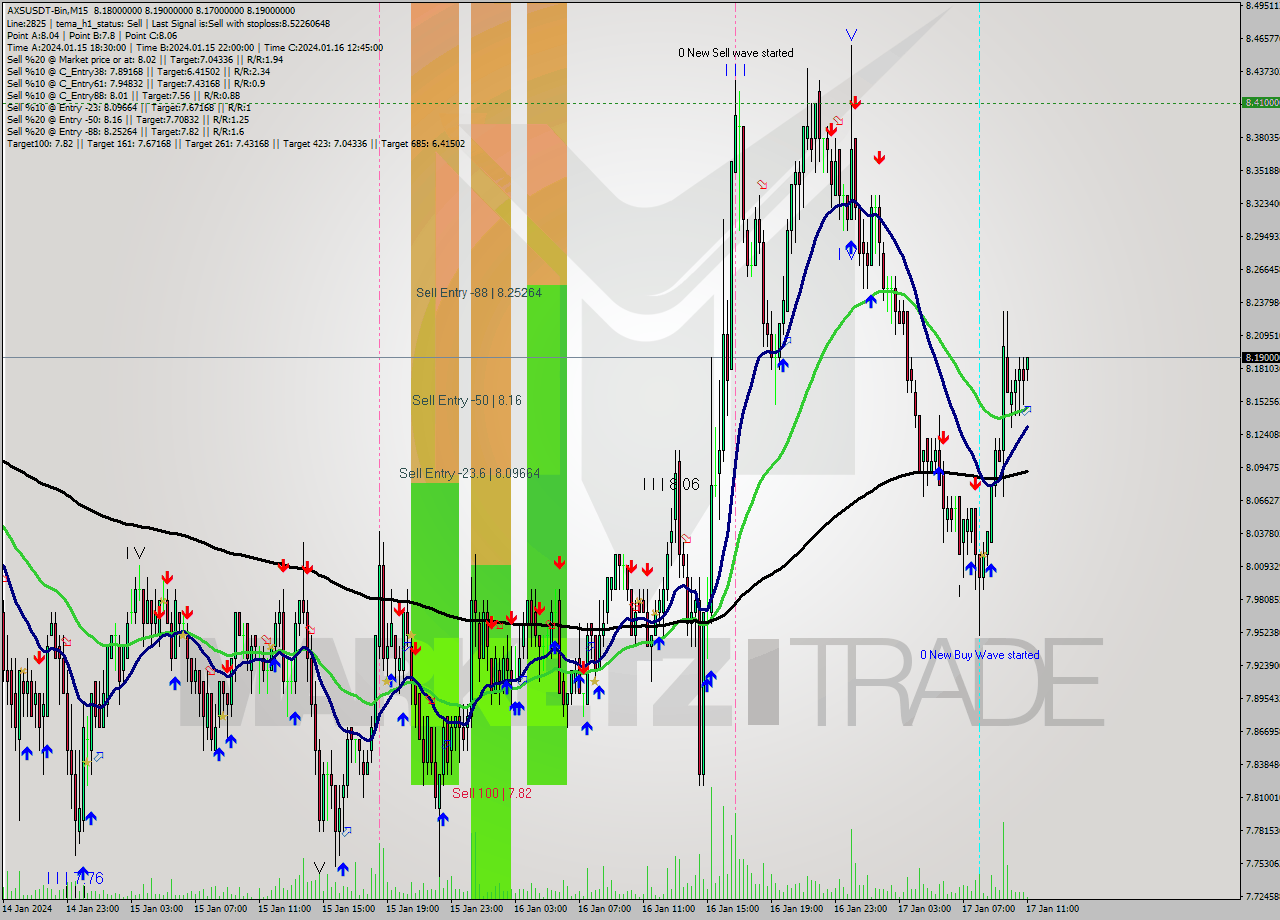Screen dimensions: 1280x920
Task: Select the 'Sell %10 @ C_Entry88: 8.01' line
Action: pos(123,95)
